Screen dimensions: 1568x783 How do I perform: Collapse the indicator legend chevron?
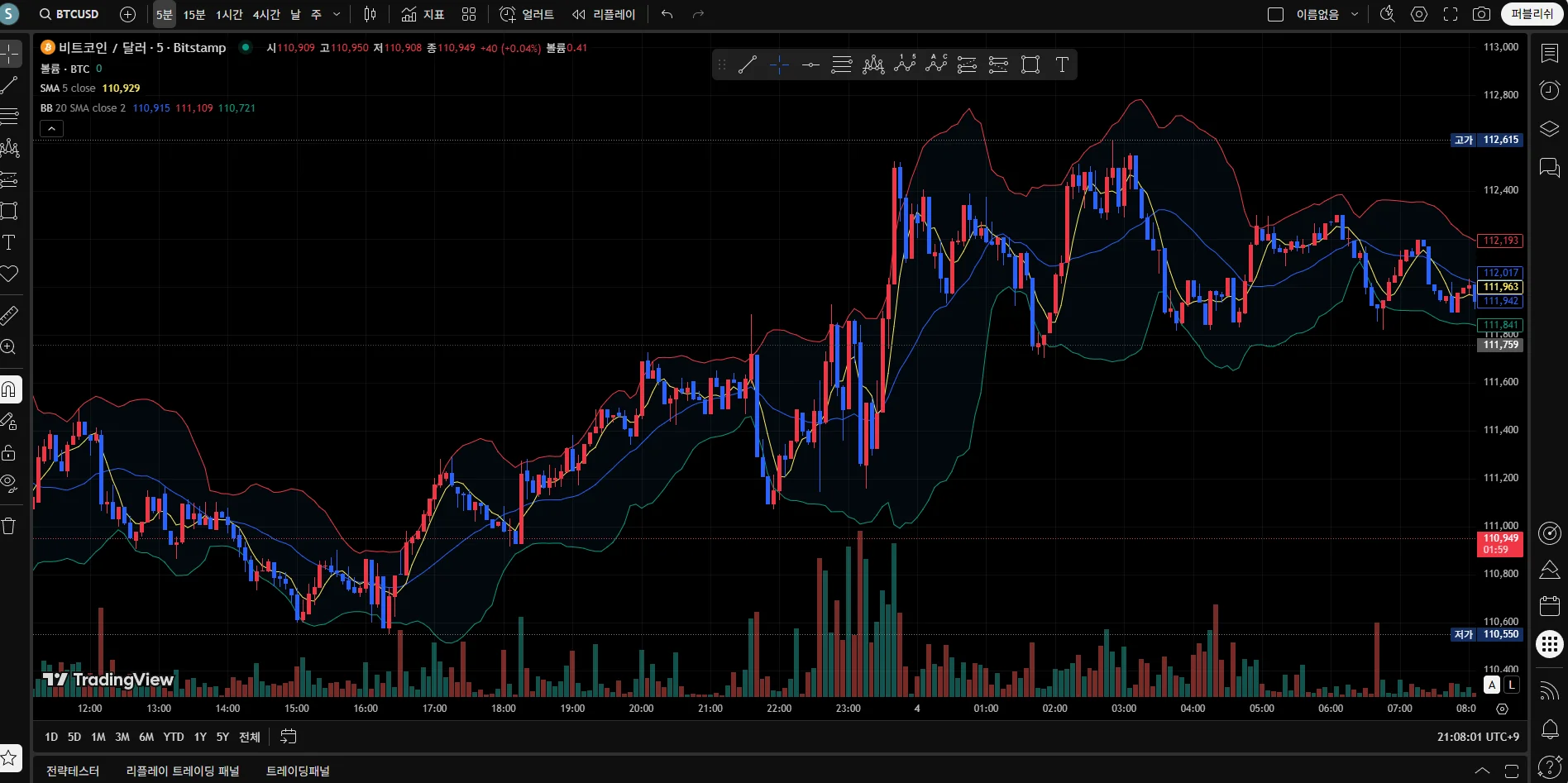tap(51, 128)
